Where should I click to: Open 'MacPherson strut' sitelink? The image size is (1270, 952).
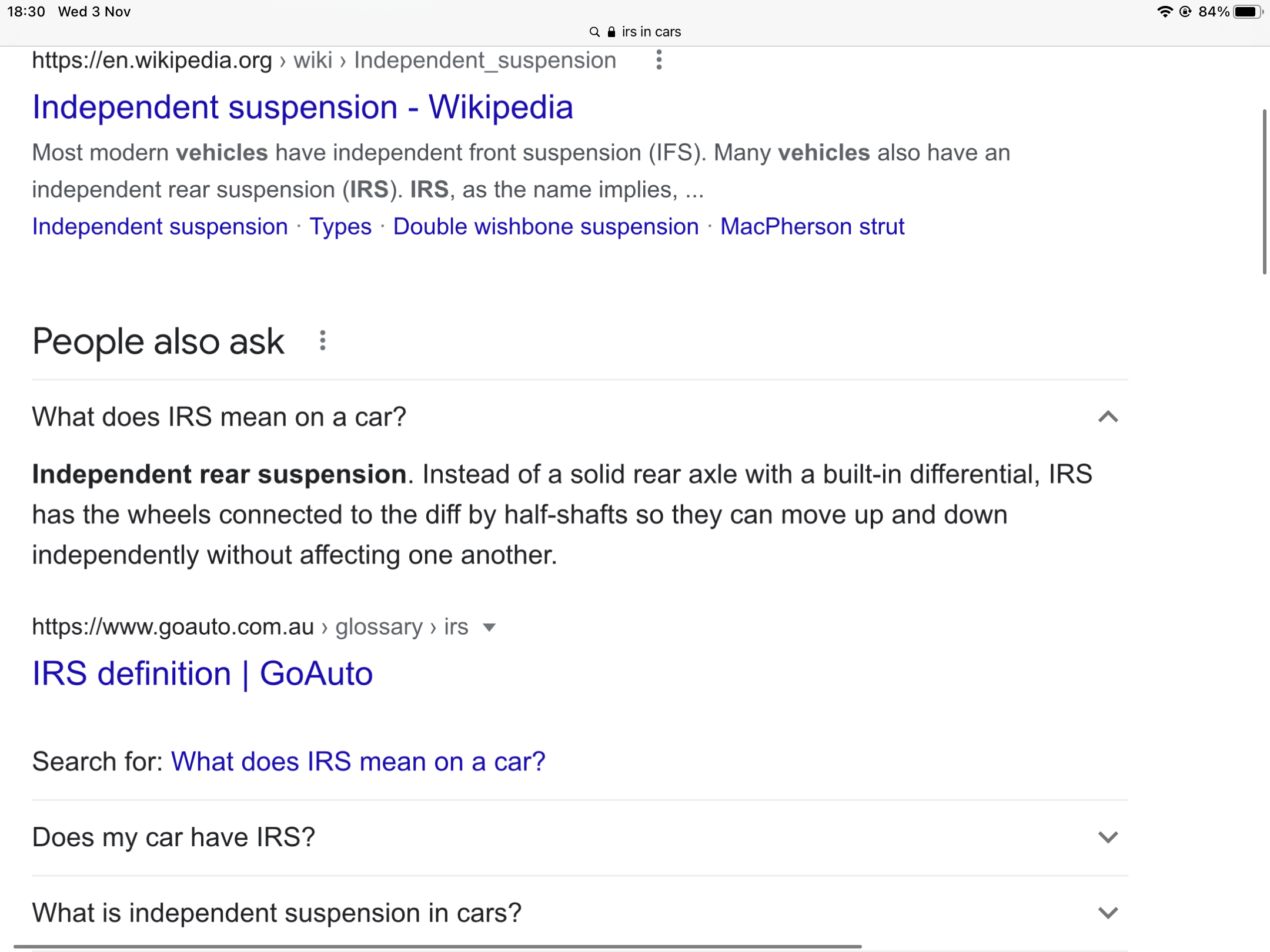(x=812, y=227)
